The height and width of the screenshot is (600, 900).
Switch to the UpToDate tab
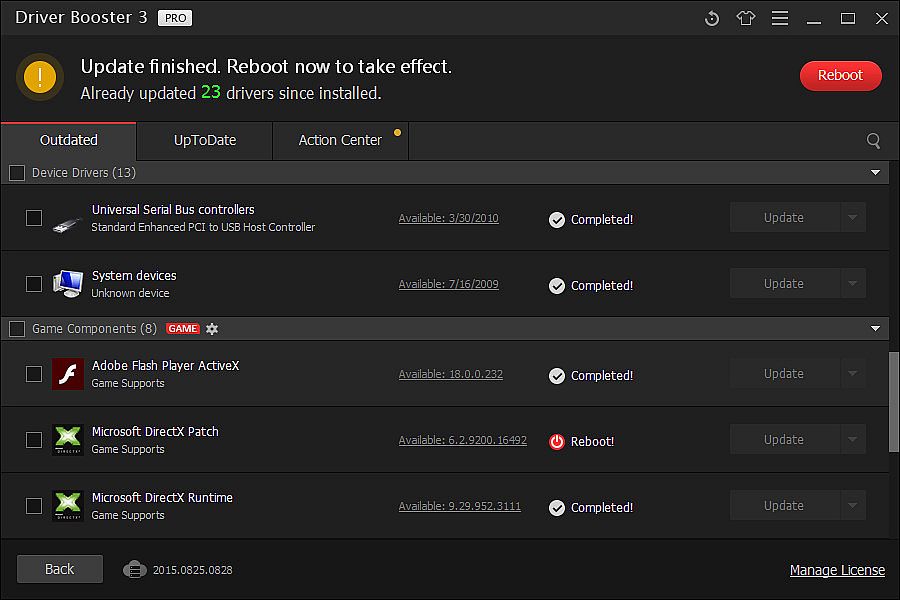(x=205, y=141)
